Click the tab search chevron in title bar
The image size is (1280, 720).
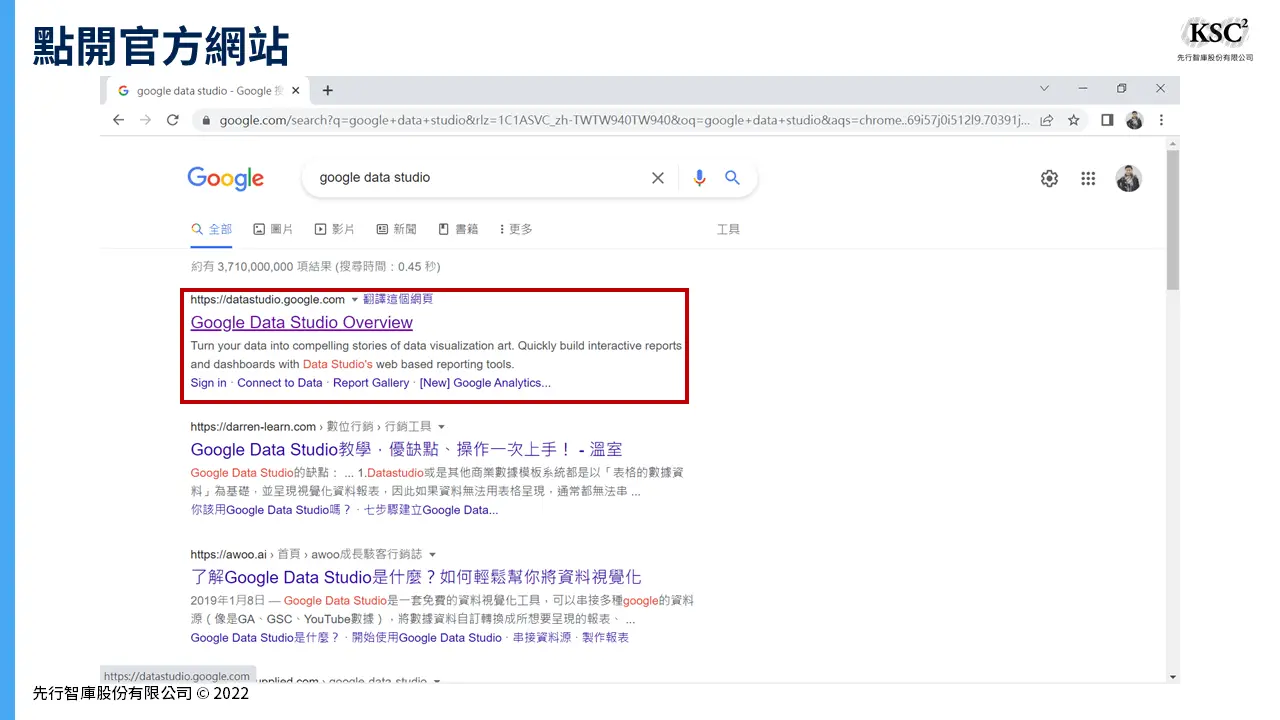coord(1044,89)
